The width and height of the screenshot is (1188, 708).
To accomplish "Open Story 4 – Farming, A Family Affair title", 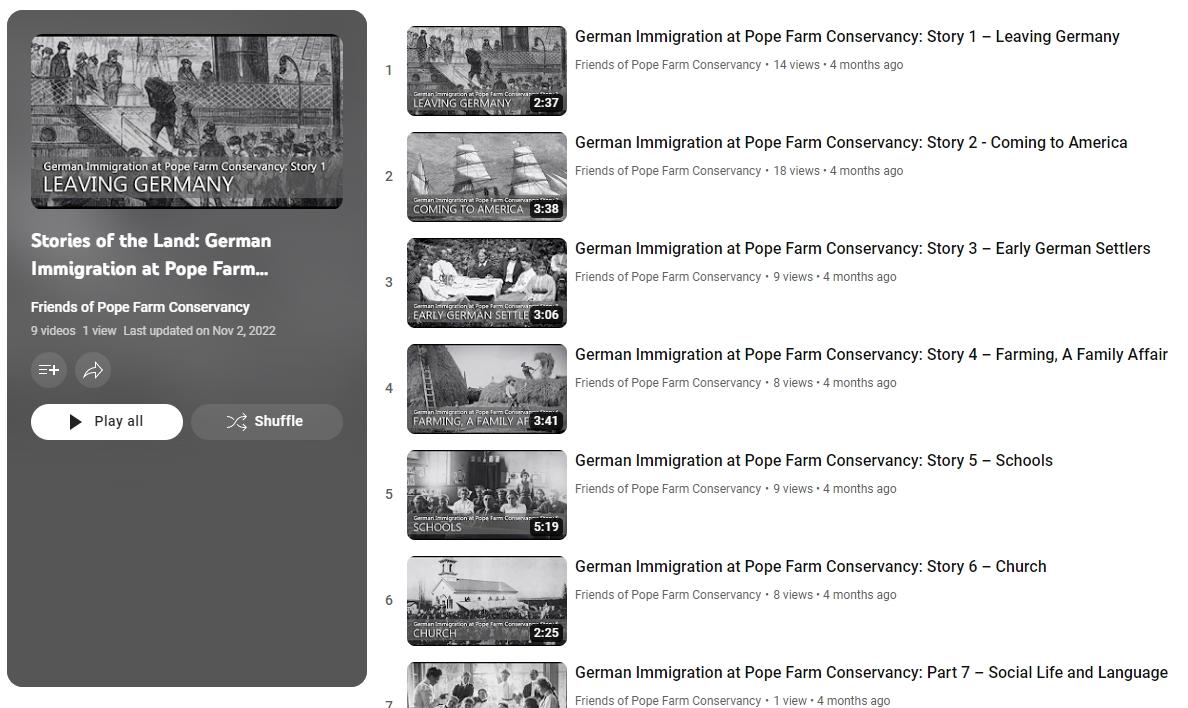I will click(x=871, y=355).
